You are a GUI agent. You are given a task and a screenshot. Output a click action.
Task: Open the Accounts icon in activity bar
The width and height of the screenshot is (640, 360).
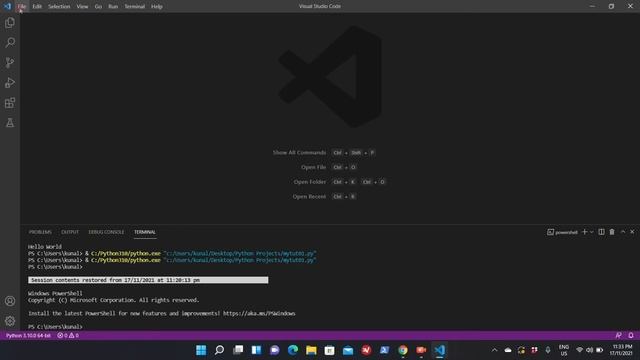10,301
